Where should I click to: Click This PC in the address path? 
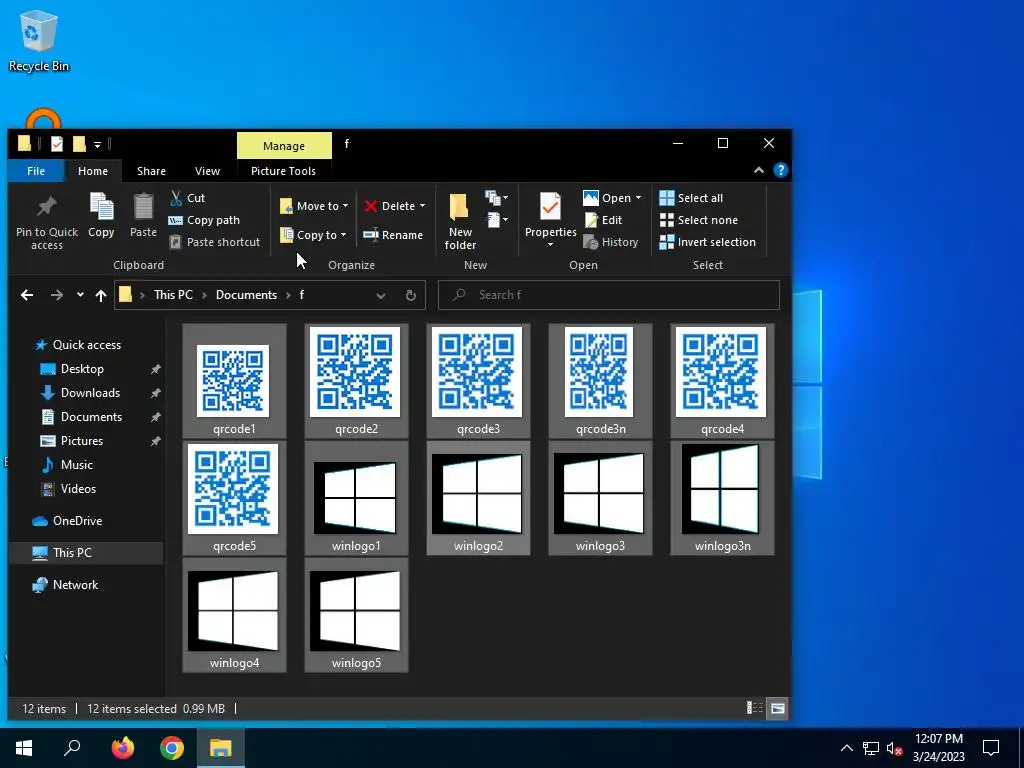pos(173,295)
